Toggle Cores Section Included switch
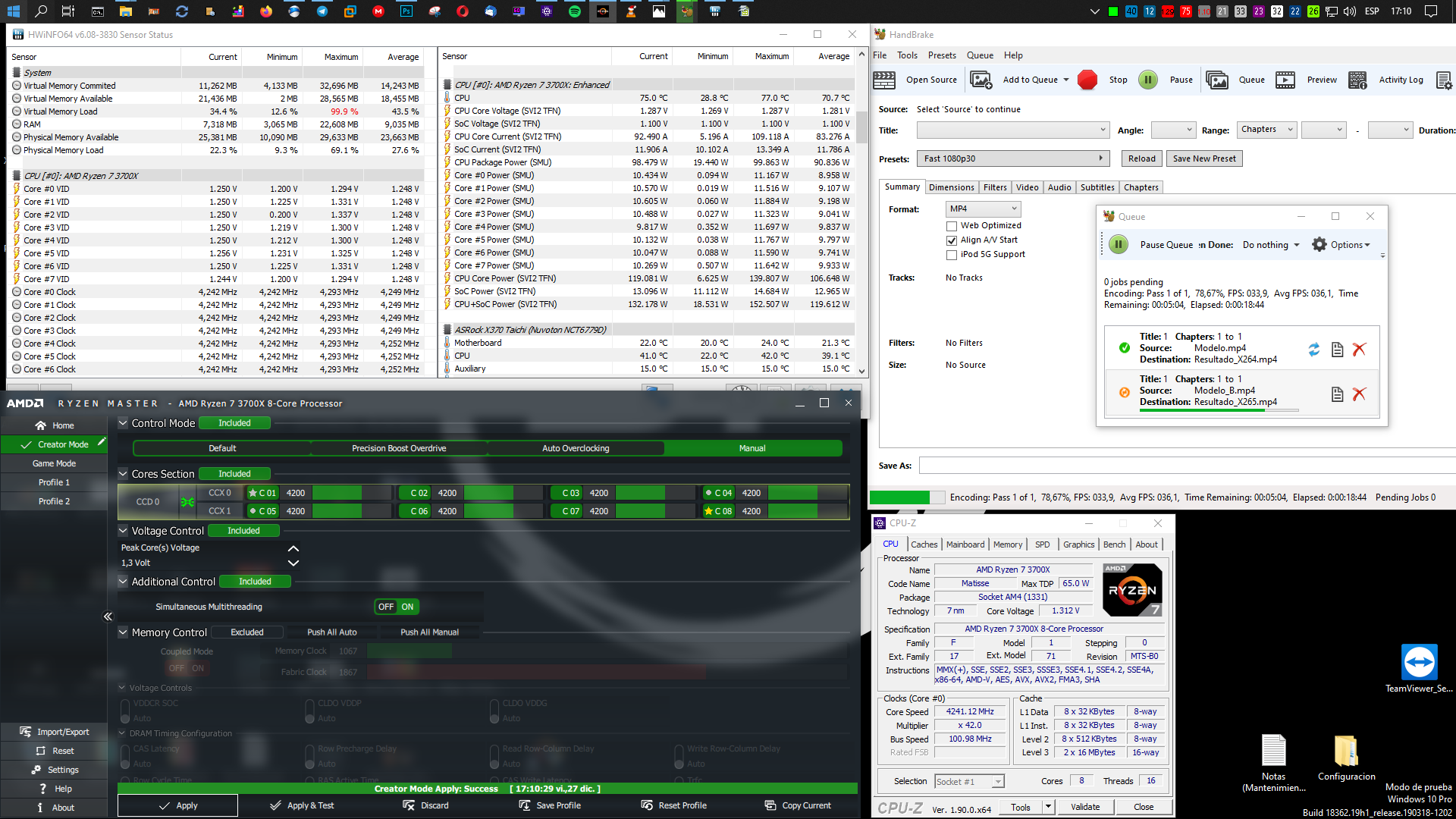The image size is (1456, 819). 234,474
